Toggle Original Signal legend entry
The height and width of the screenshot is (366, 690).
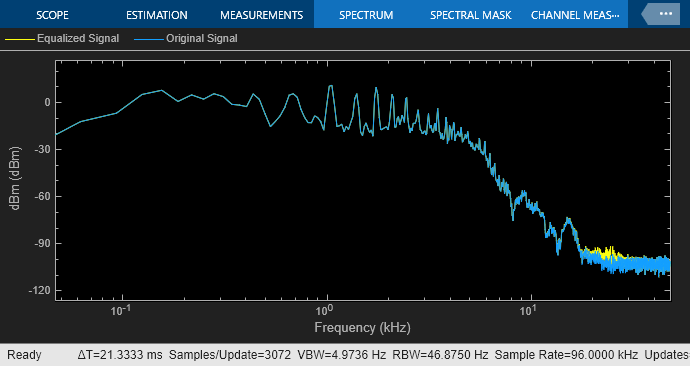(186, 39)
